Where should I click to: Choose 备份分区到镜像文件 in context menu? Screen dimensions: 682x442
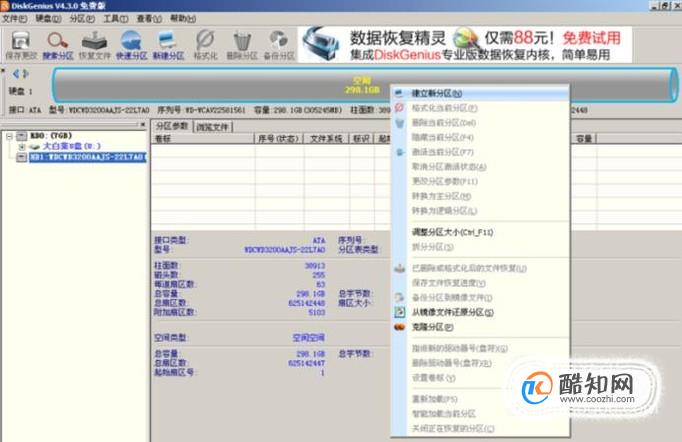click(x=480, y=298)
